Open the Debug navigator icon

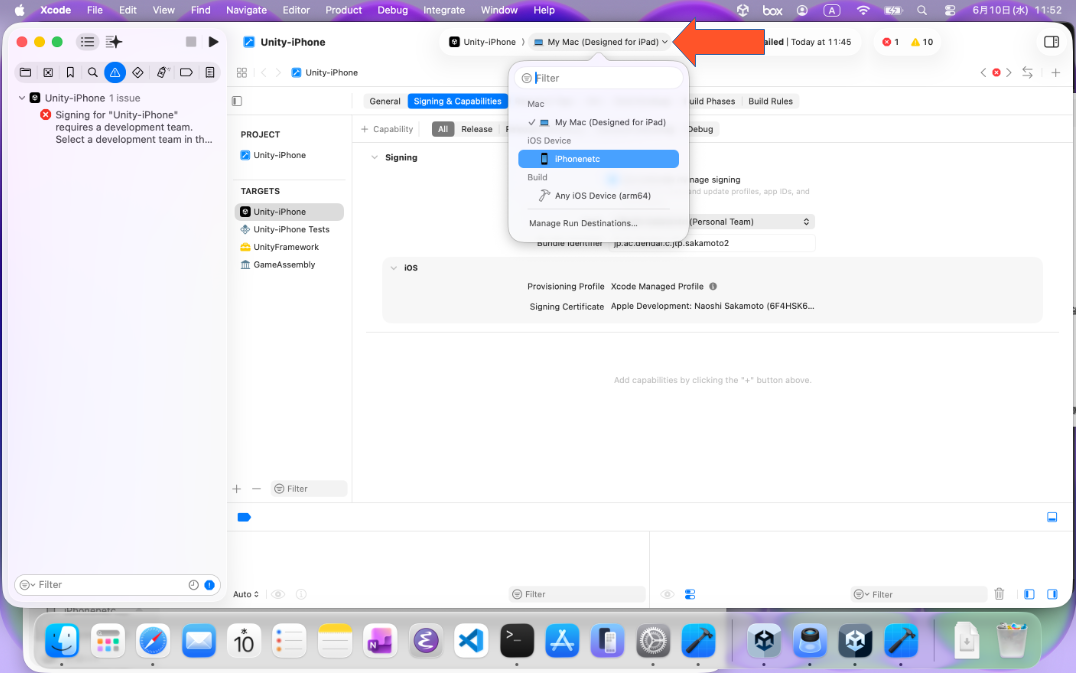pyautogui.click(x=162, y=72)
